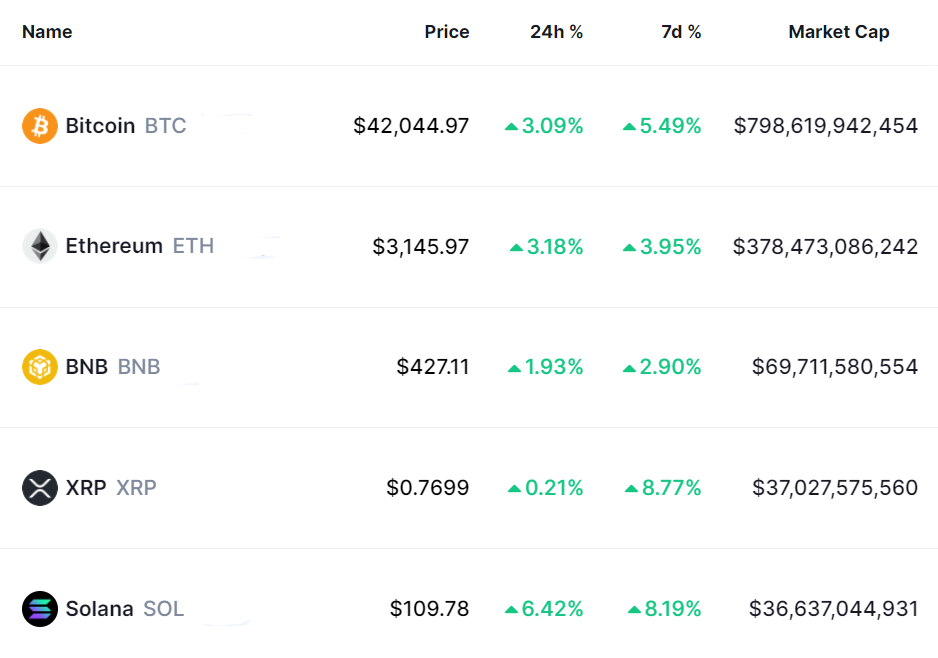
Task: Click the BNB coin logo icon
Action: point(40,367)
